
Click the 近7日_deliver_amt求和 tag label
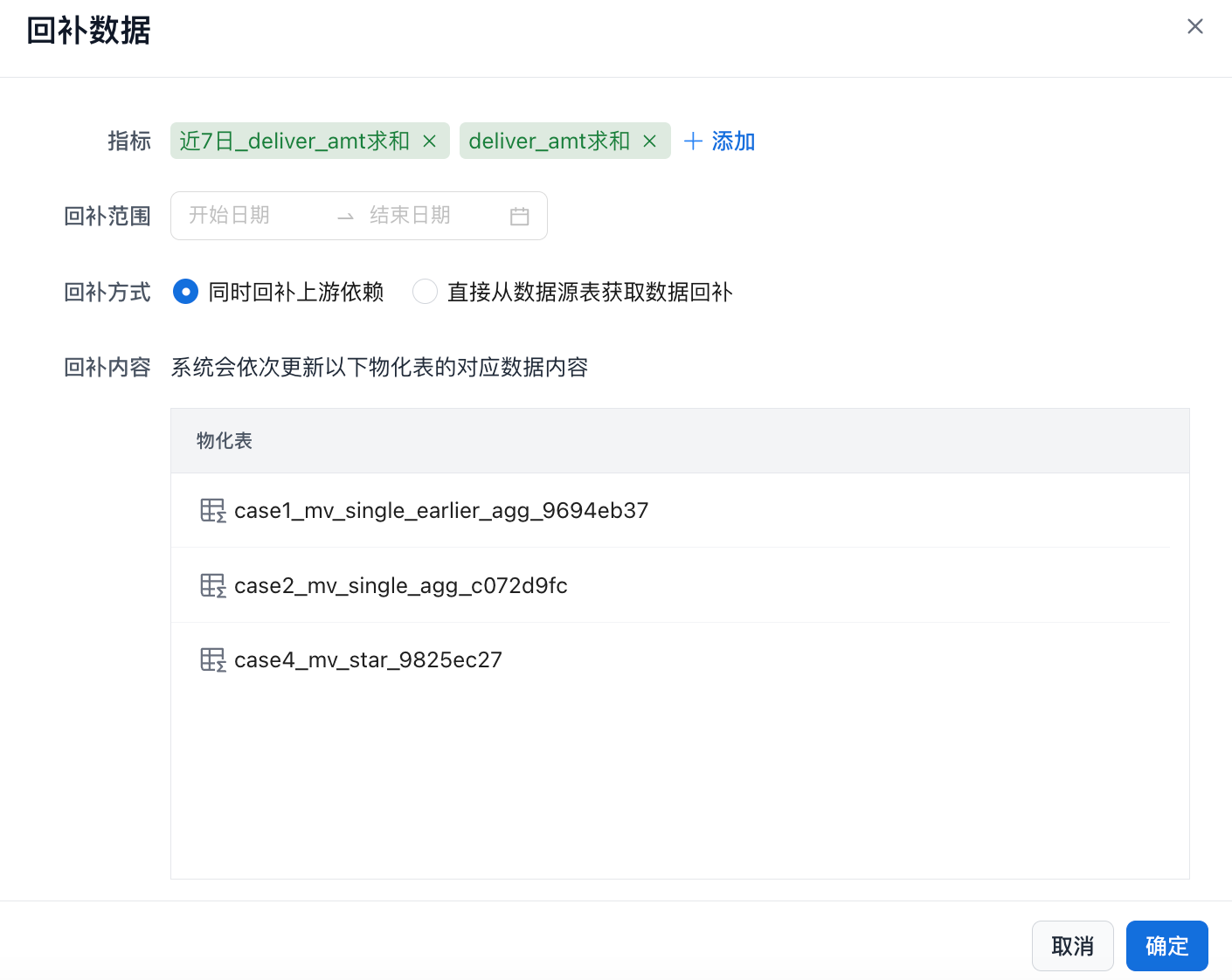294,141
